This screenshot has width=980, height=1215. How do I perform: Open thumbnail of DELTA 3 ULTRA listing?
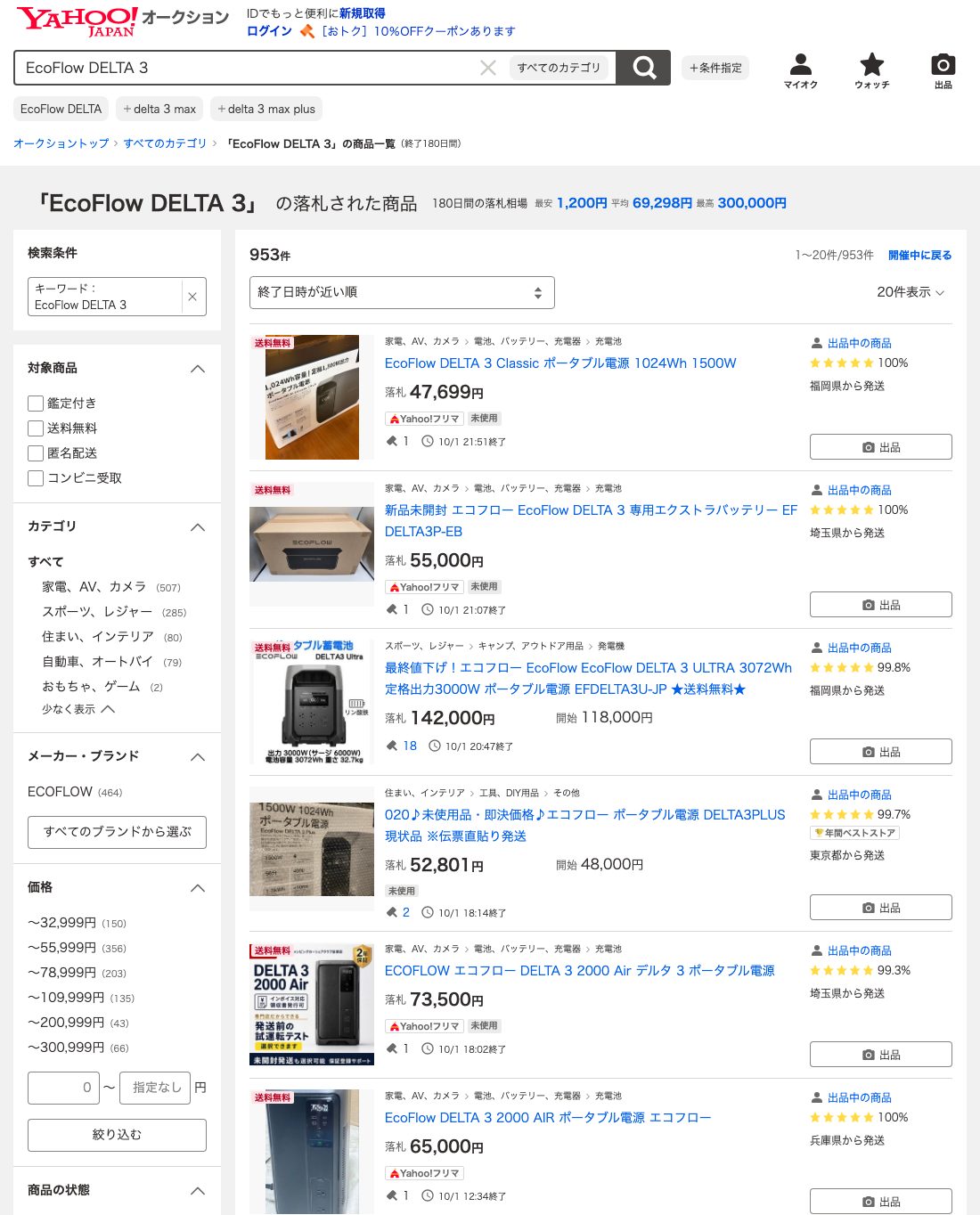coord(312,702)
